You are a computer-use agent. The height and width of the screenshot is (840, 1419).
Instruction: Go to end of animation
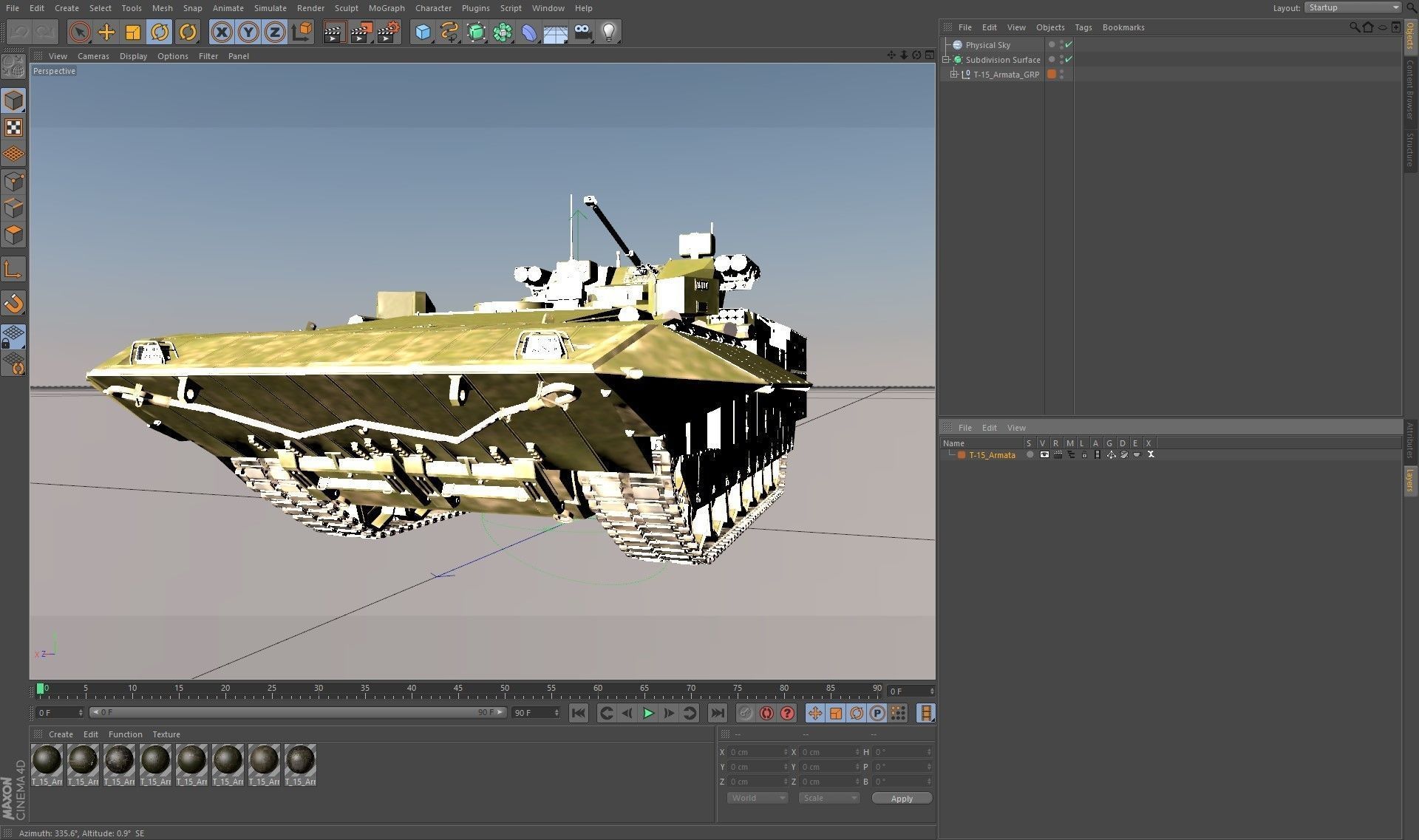click(x=717, y=713)
